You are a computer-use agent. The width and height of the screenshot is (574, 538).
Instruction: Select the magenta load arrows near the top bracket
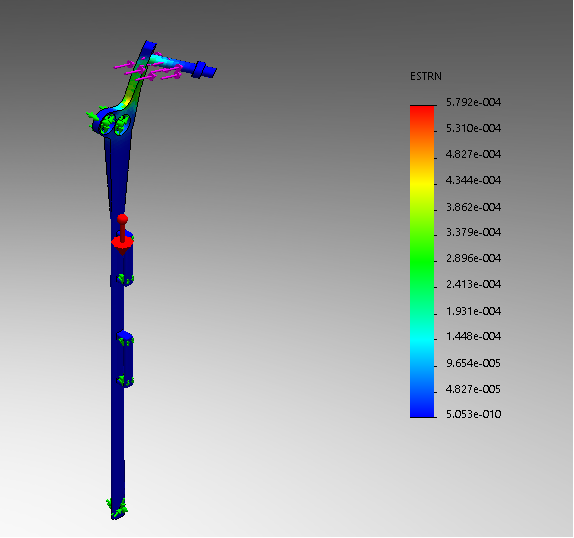148,70
